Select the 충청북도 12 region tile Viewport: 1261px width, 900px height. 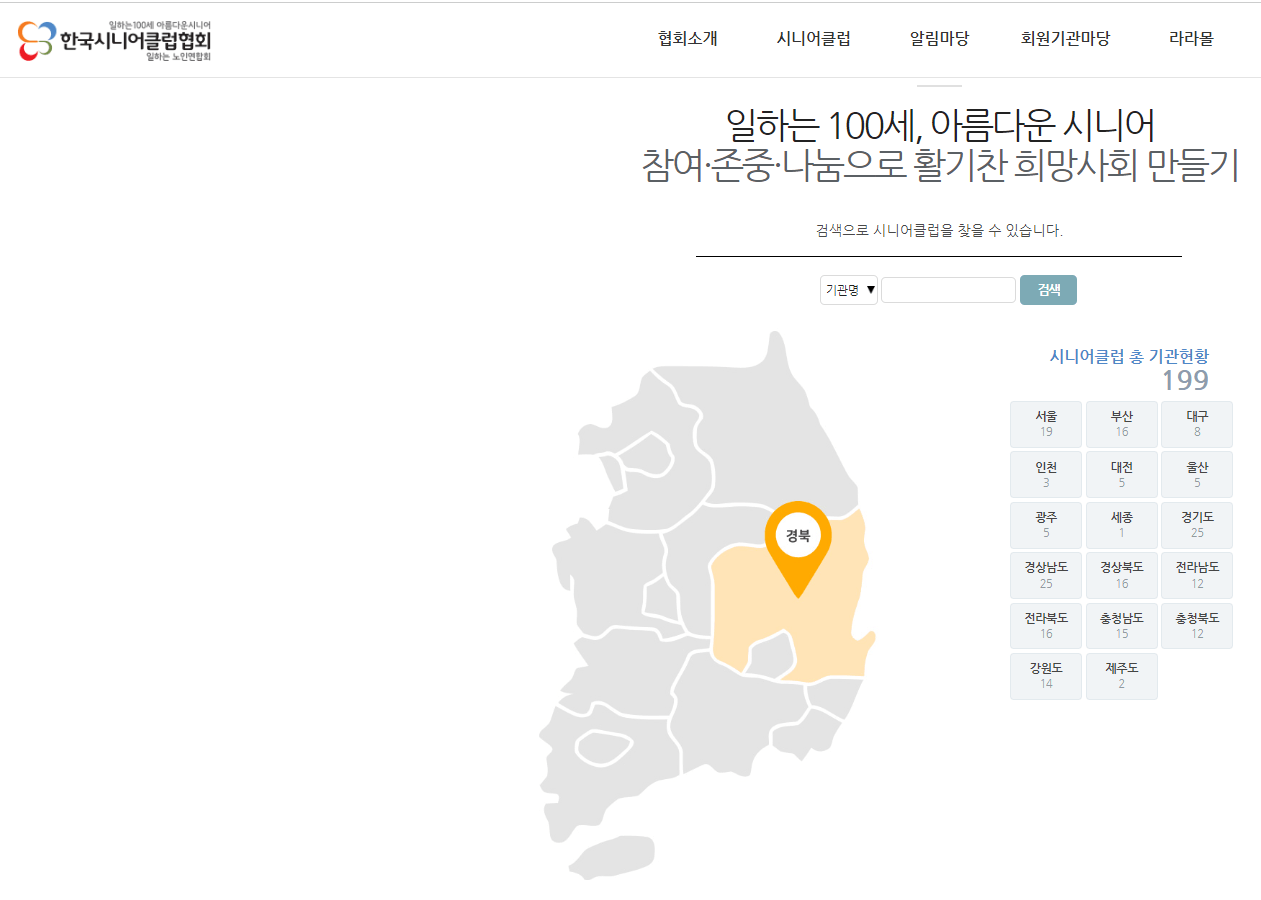(x=1197, y=626)
